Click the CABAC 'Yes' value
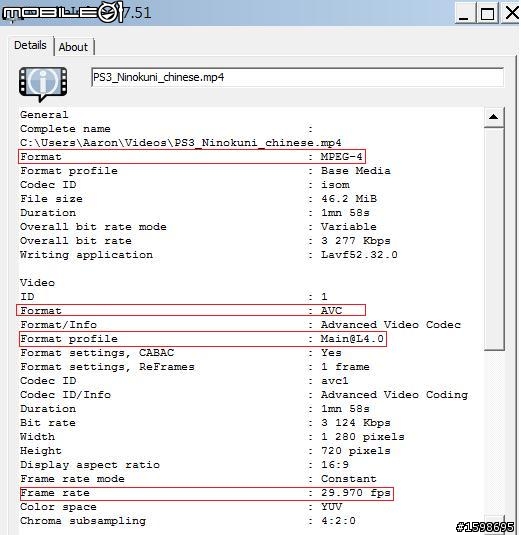Viewport: 521px width, 535px height. pos(331,352)
